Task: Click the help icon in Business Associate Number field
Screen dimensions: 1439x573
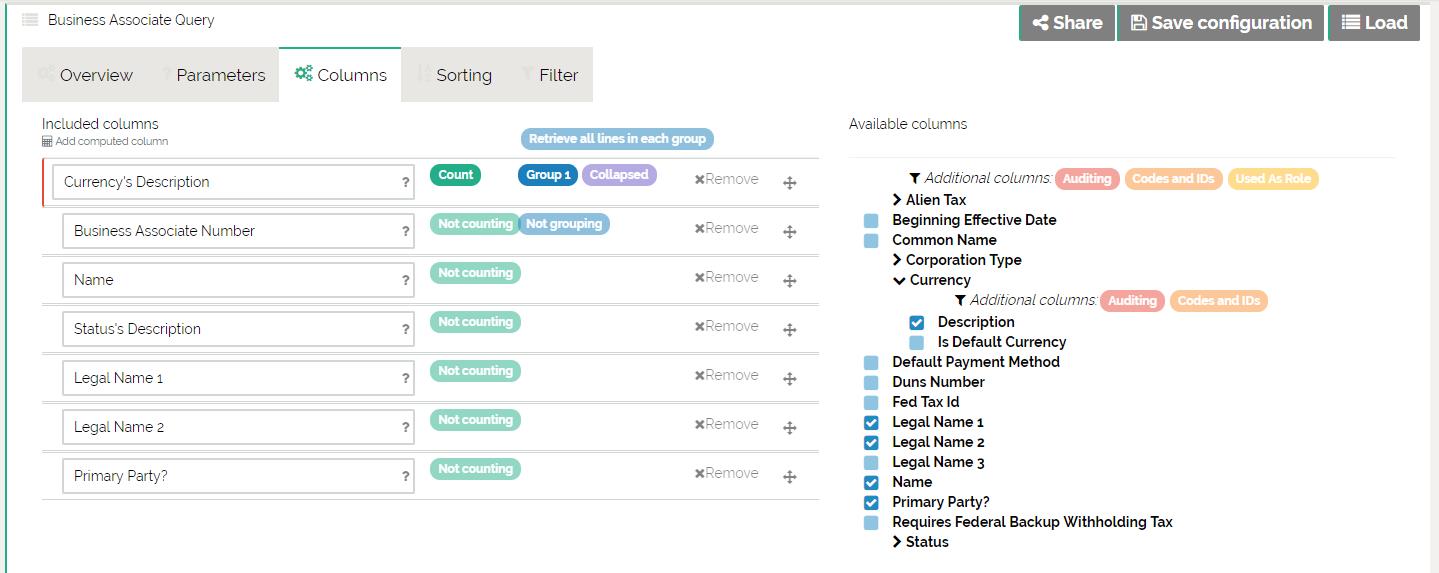Action: (x=405, y=232)
